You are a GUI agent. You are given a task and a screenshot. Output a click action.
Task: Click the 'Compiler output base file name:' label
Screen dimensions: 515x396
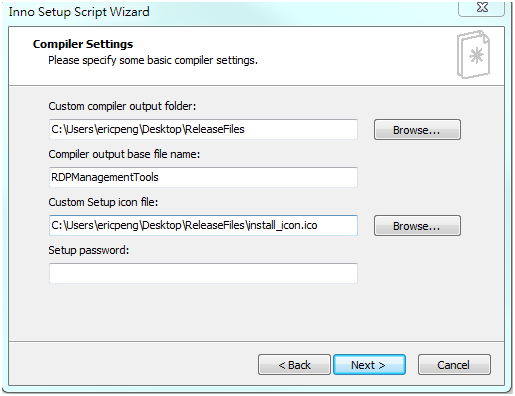click(x=124, y=154)
